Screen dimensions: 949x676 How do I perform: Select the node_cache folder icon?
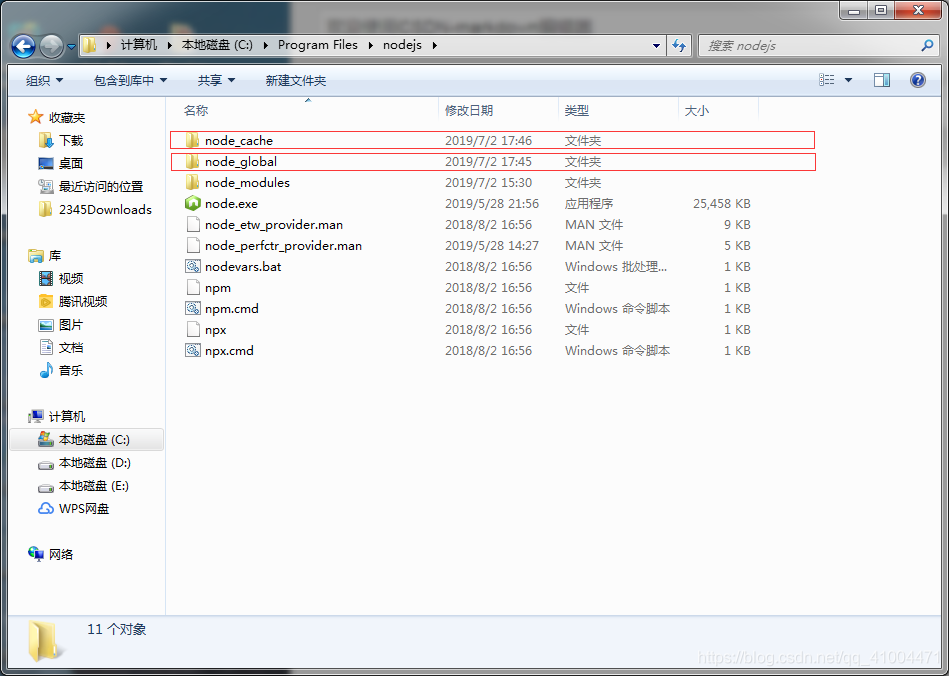(x=192, y=140)
